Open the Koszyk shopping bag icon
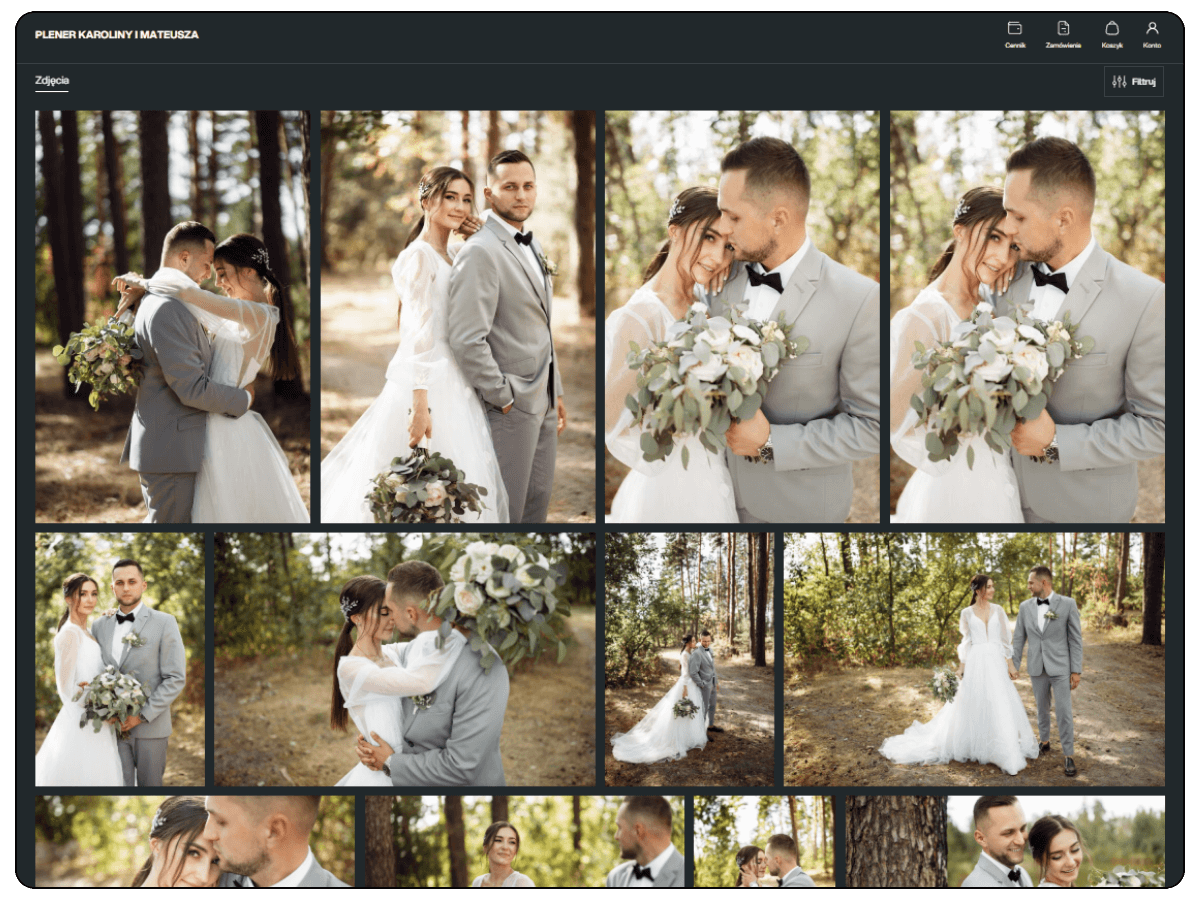This screenshot has height=900, width=1200. click(x=1112, y=29)
